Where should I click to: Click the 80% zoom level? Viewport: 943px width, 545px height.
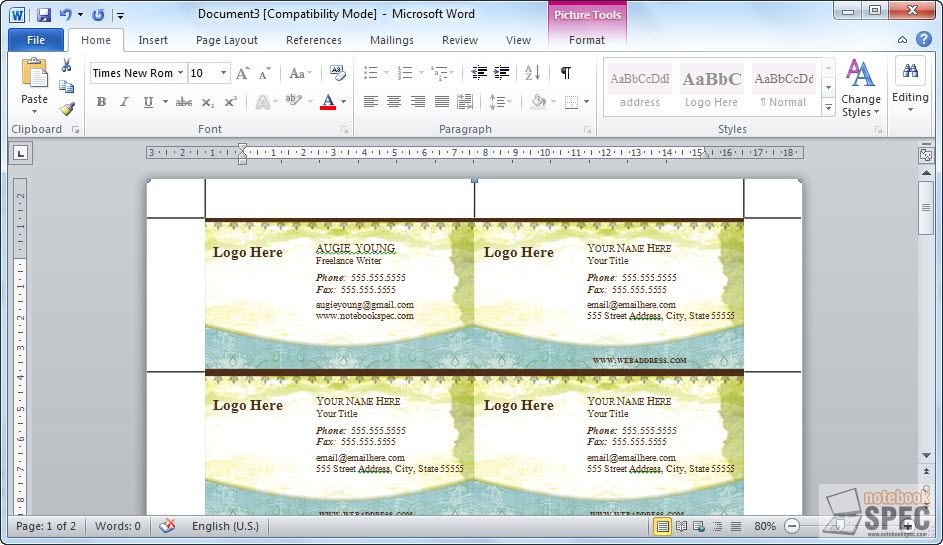[x=764, y=526]
